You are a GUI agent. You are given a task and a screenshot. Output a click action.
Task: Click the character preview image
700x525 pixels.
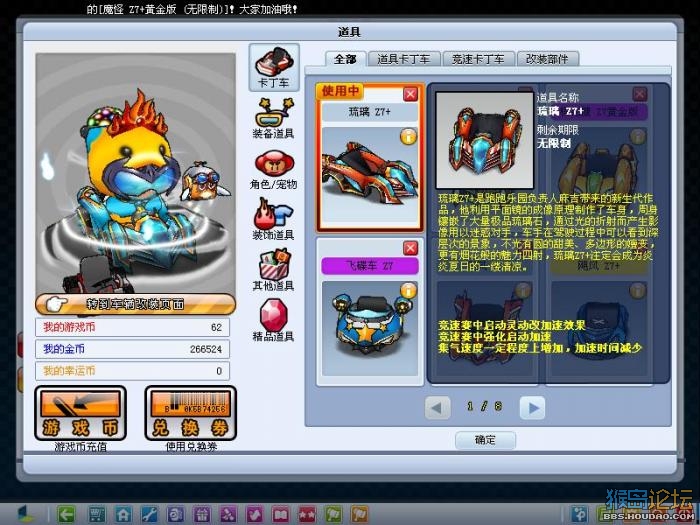coord(135,174)
